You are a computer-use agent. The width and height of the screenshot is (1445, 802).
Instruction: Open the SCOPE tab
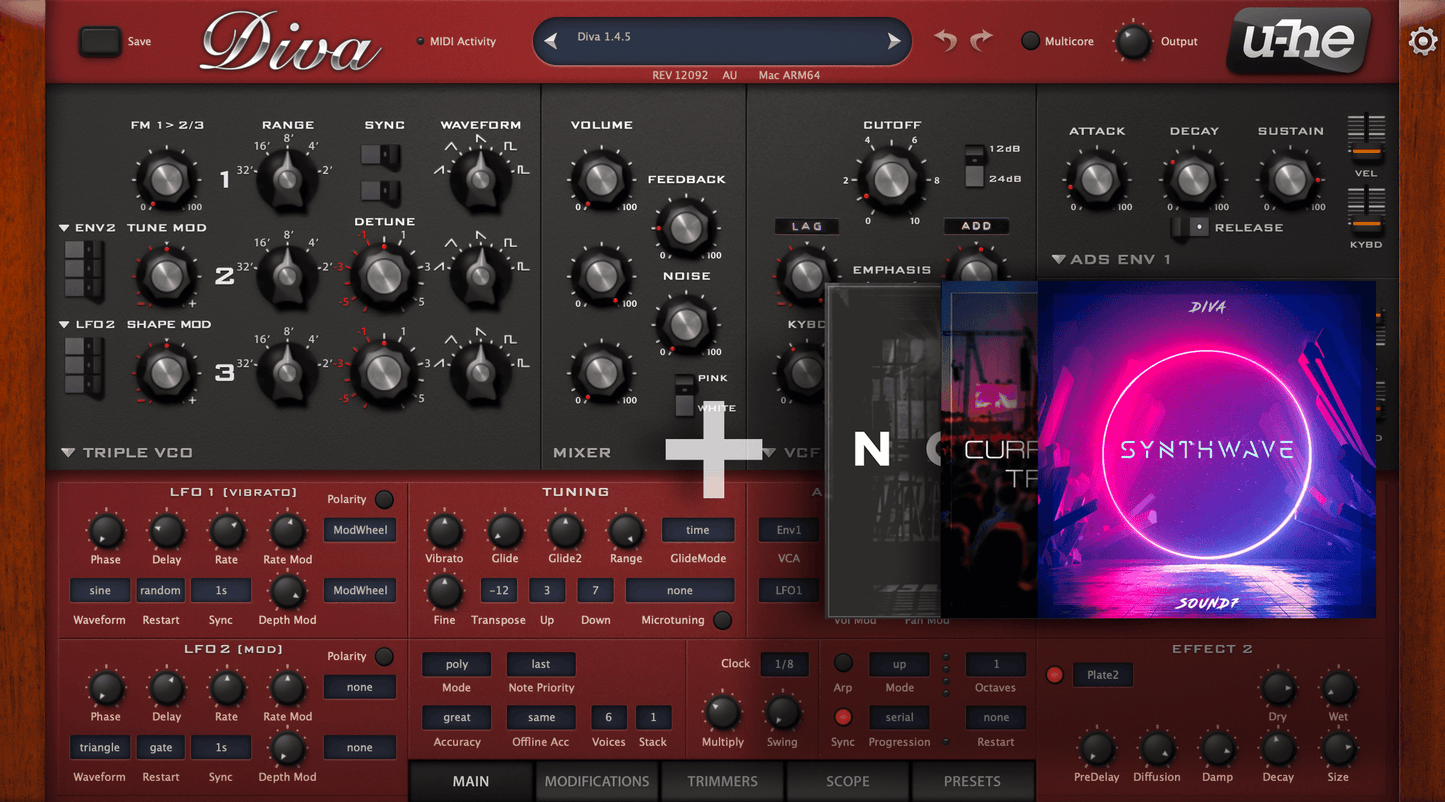[x=848, y=781]
